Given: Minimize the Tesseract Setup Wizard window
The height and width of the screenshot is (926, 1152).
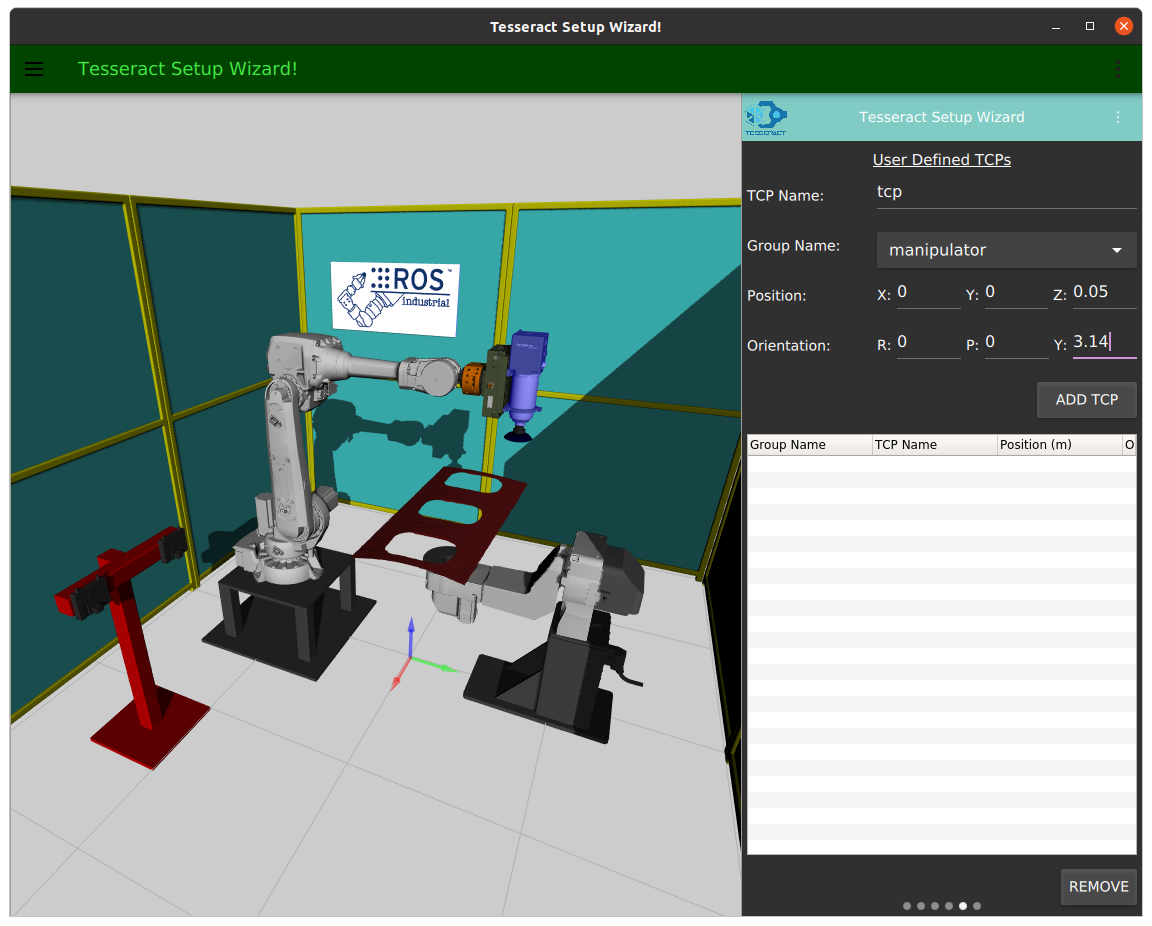Looking at the screenshot, I should [x=1057, y=26].
